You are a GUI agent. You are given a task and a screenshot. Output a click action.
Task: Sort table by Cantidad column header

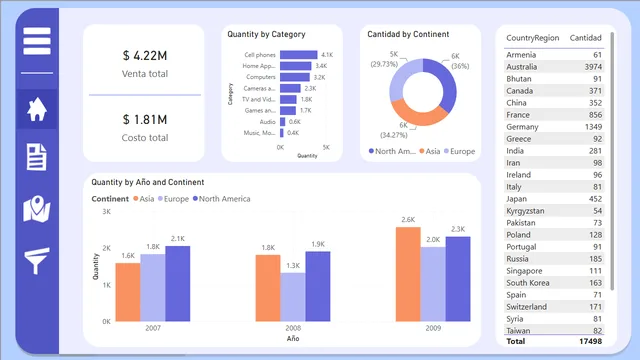coord(586,38)
